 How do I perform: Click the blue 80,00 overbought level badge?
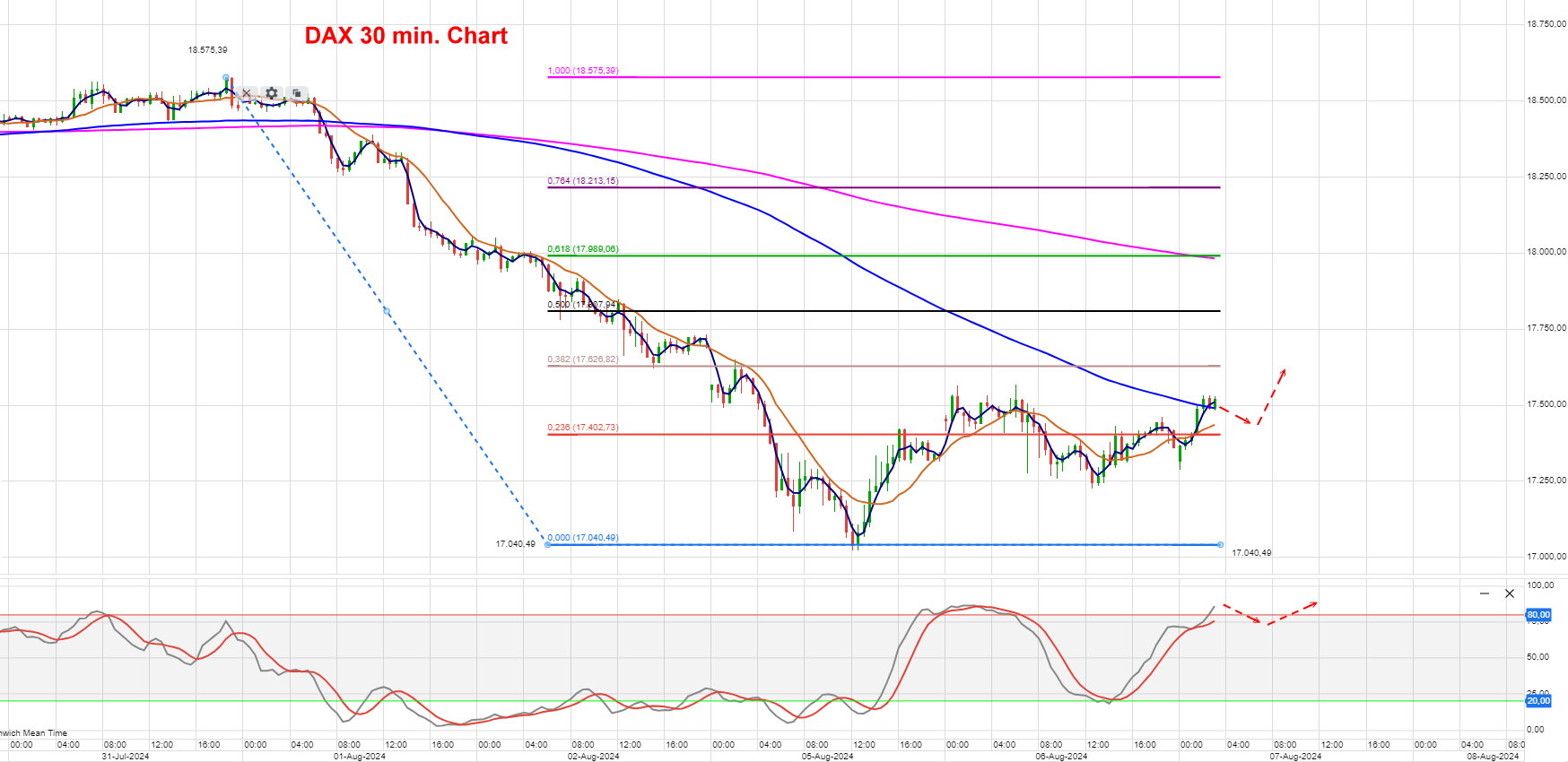[x=1538, y=615]
